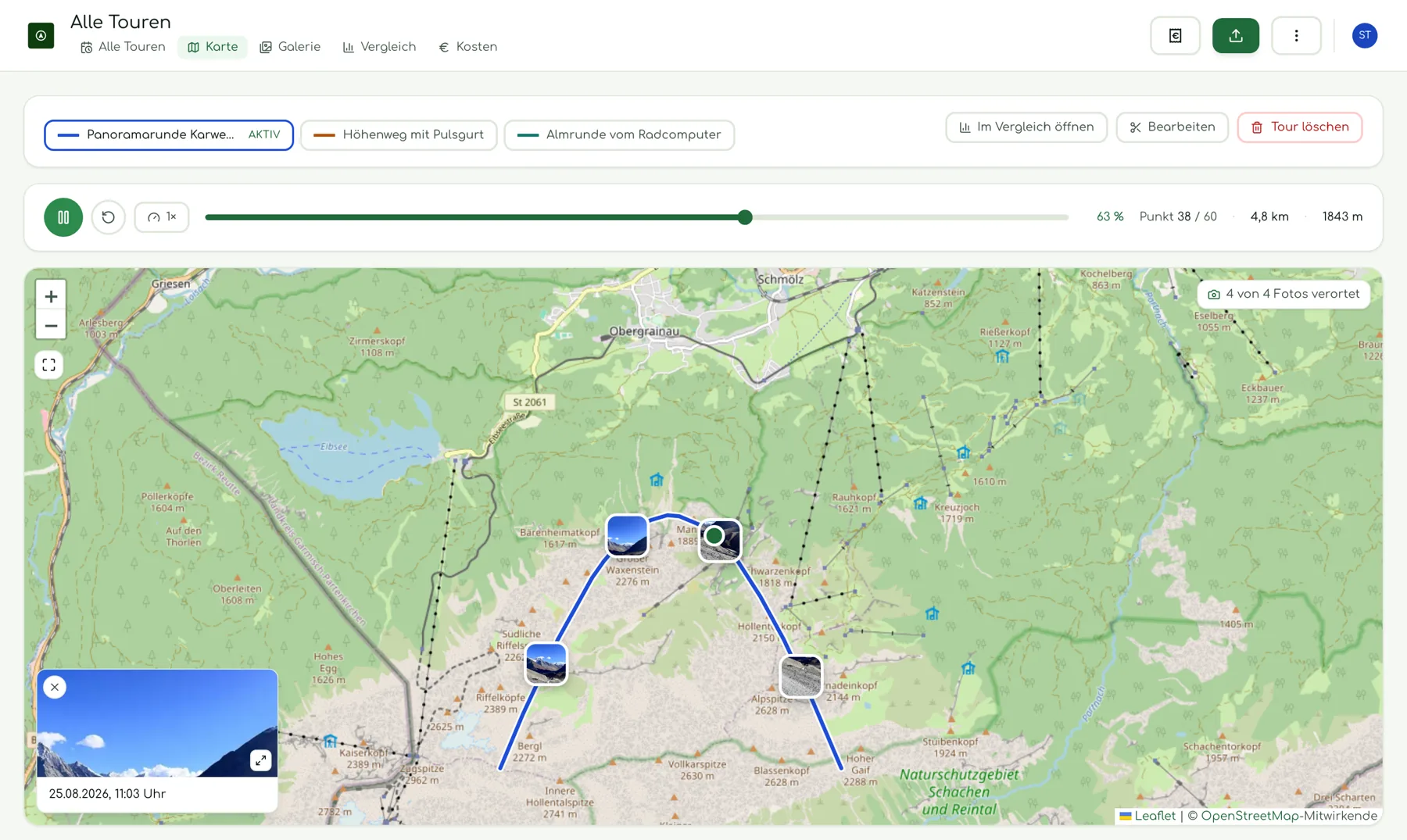Image resolution: width=1407 pixels, height=840 pixels.
Task: Close the photo preview popup
Action: coord(55,687)
